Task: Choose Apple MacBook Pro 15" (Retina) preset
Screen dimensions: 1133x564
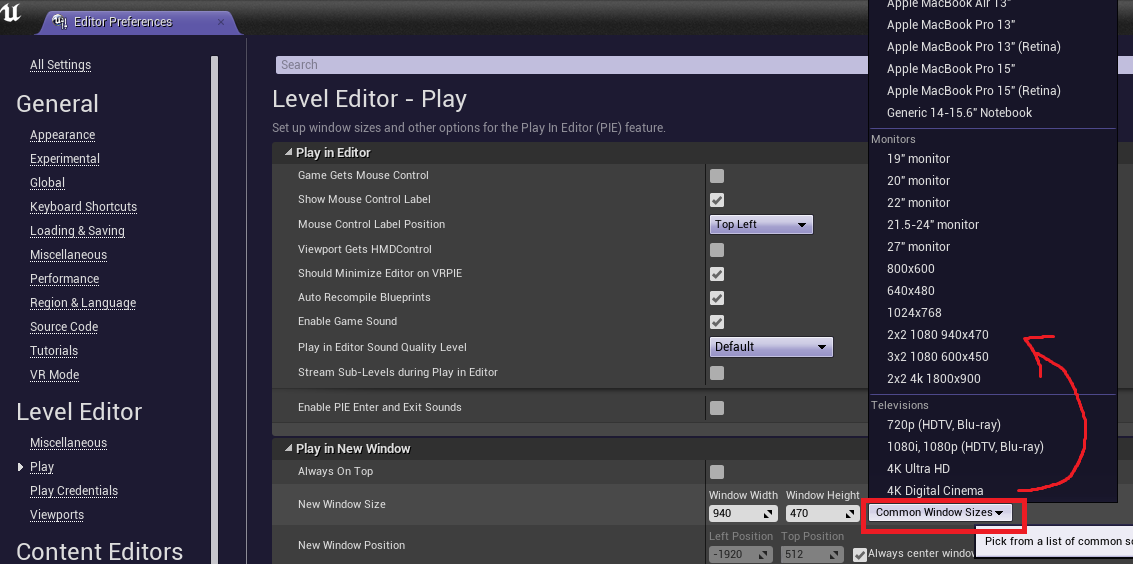Action: (x=973, y=91)
